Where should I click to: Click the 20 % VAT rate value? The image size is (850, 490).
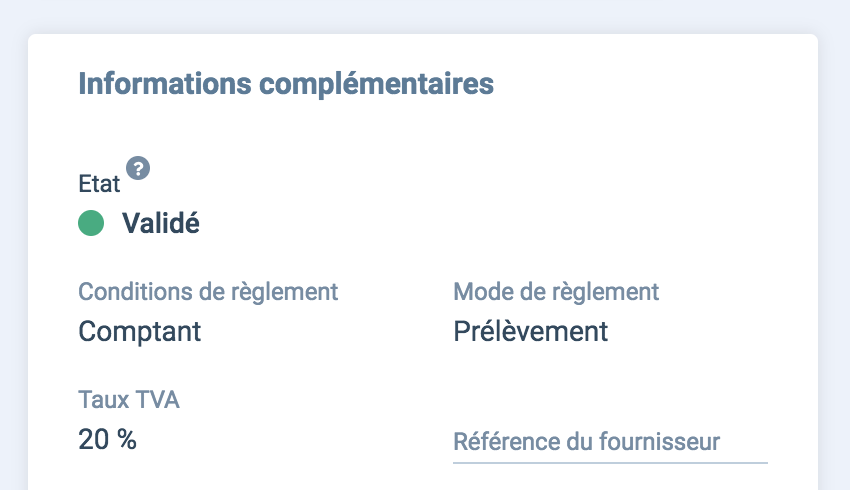(107, 439)
